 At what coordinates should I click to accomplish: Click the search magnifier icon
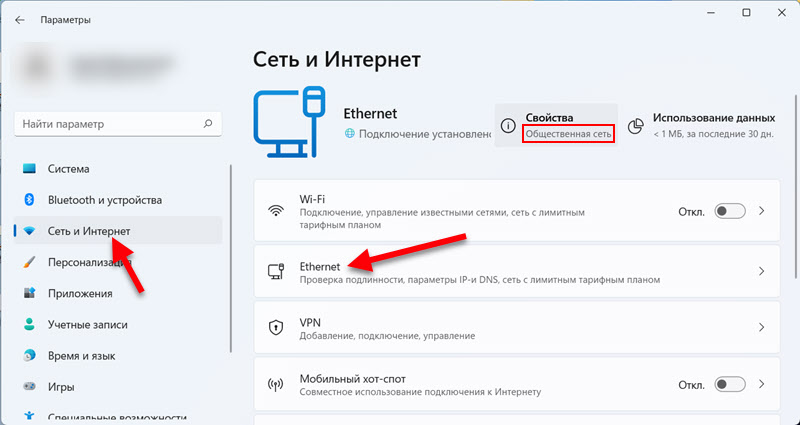click(207, 124)
